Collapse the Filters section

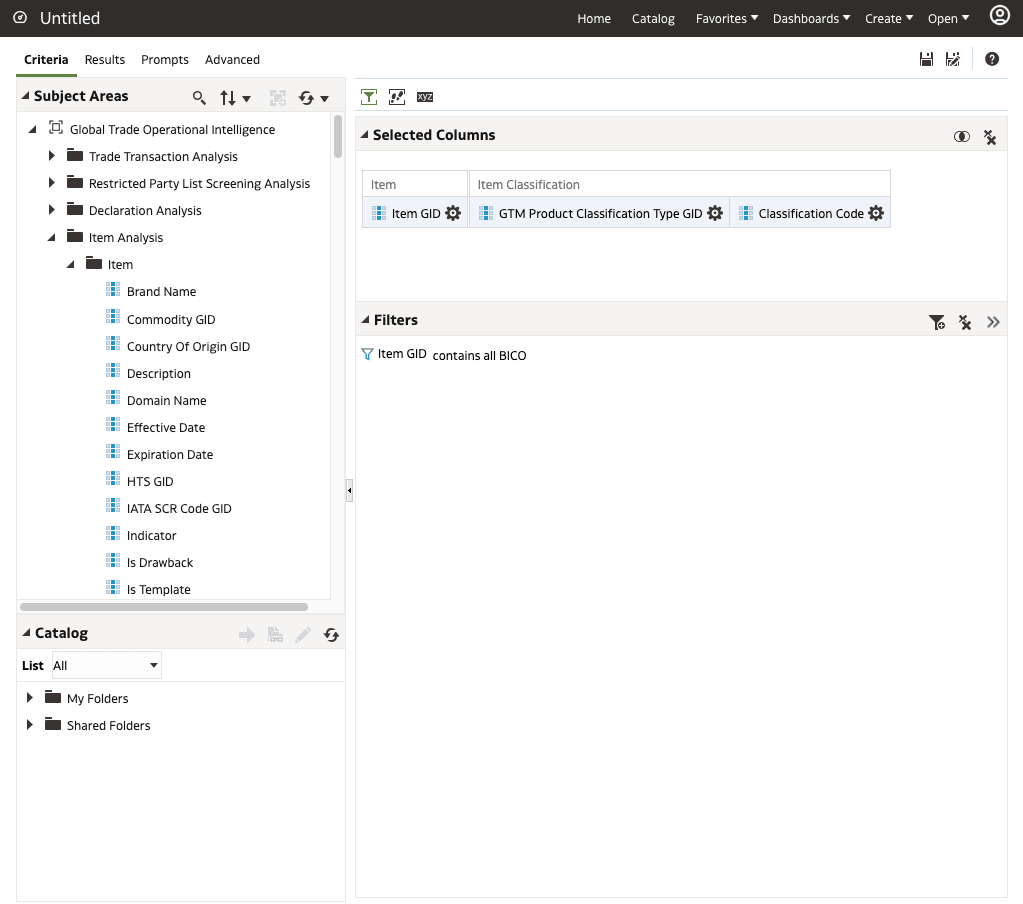pos(365,320)
